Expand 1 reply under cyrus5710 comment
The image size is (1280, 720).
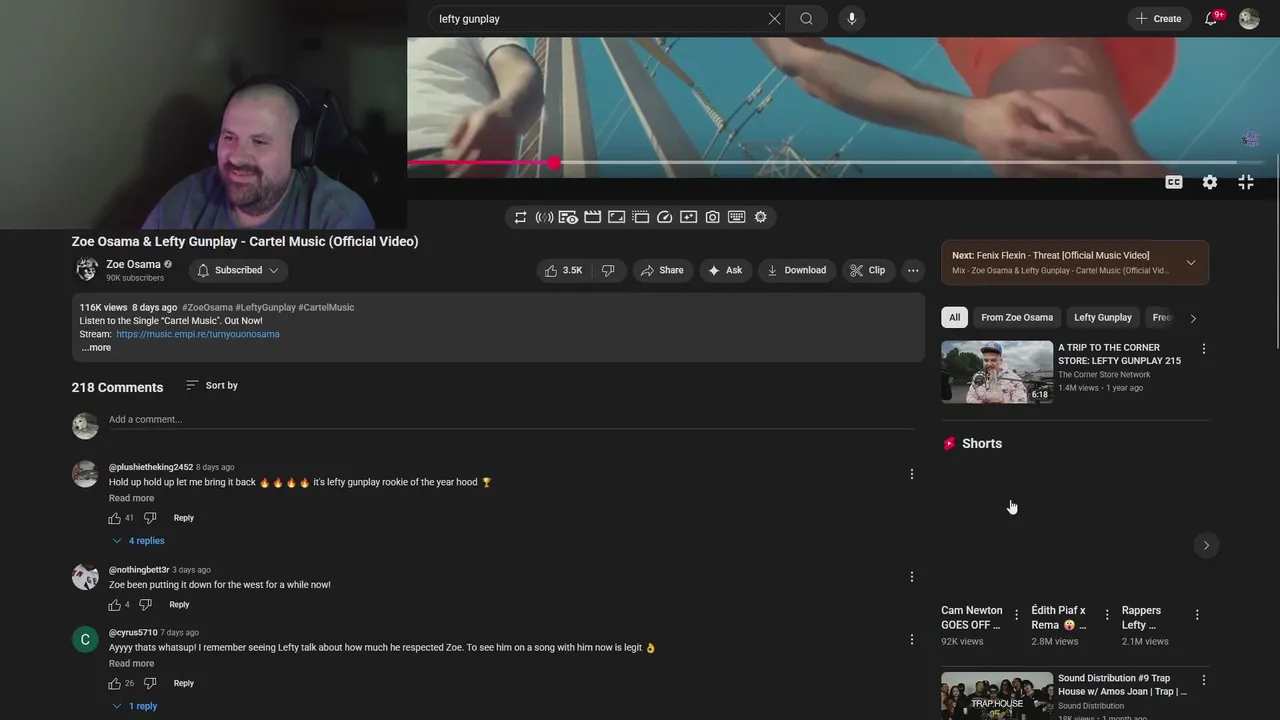click(x=135, y=706)
